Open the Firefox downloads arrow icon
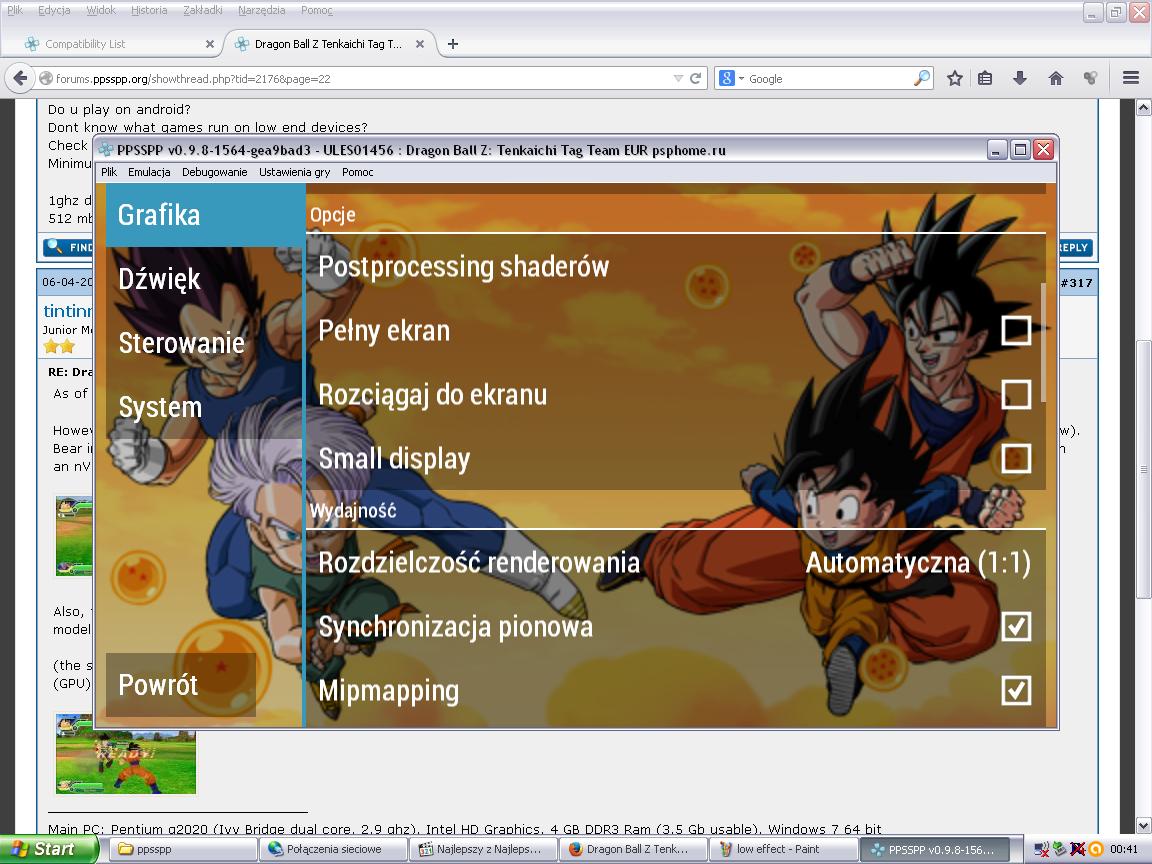Viewport: 1152px width, 864px height. pos(1020,78)
